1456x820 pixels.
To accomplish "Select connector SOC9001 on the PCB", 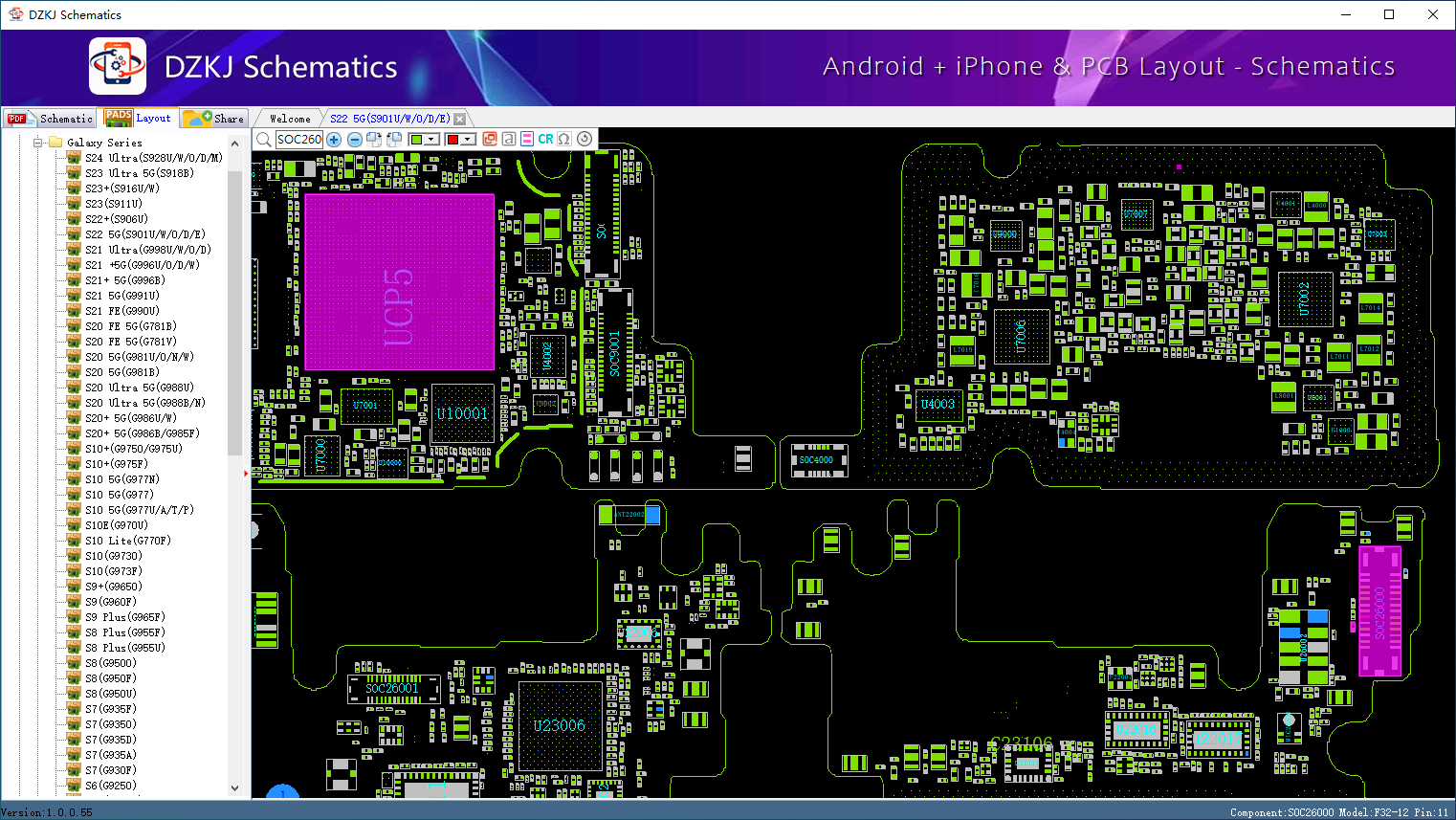I will click(x=614, y=352).
